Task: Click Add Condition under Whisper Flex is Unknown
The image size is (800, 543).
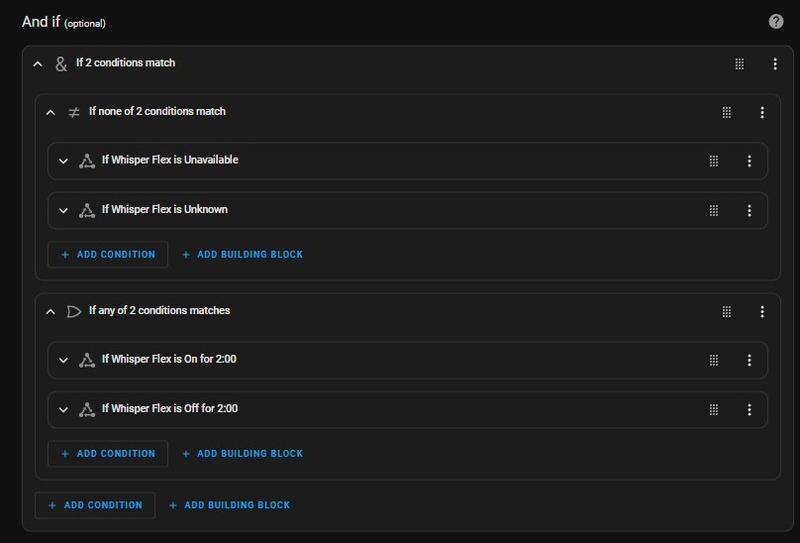Action: 108,254
